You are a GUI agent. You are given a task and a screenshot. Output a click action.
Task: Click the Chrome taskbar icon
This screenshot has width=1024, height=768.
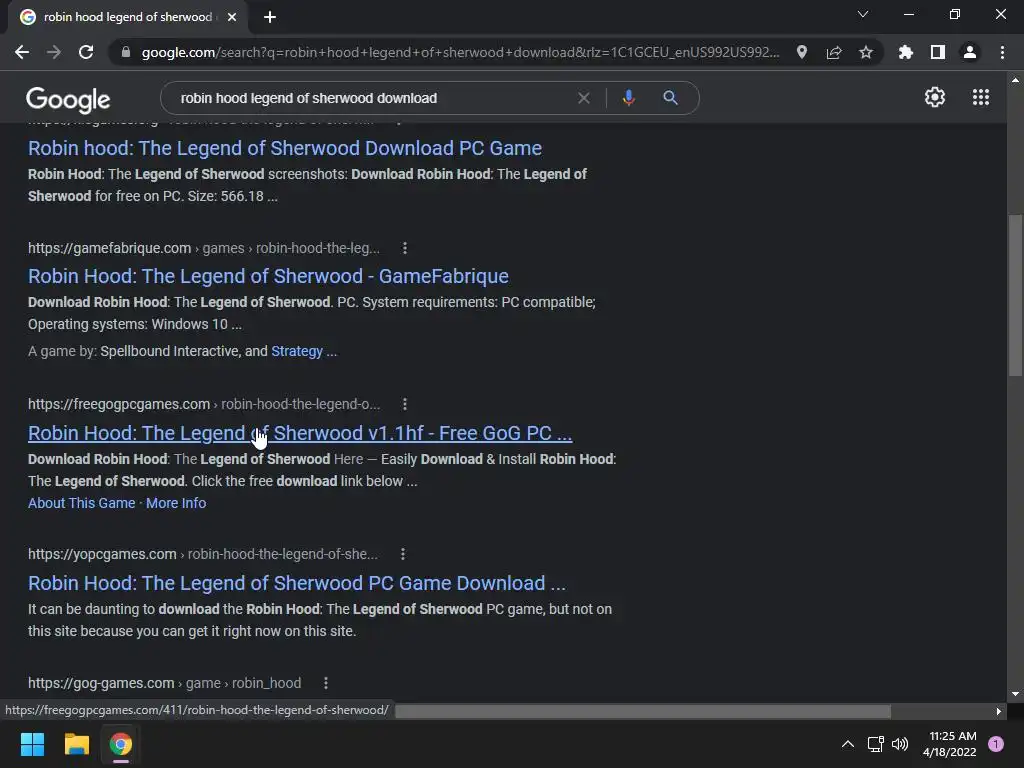(121, 744)
